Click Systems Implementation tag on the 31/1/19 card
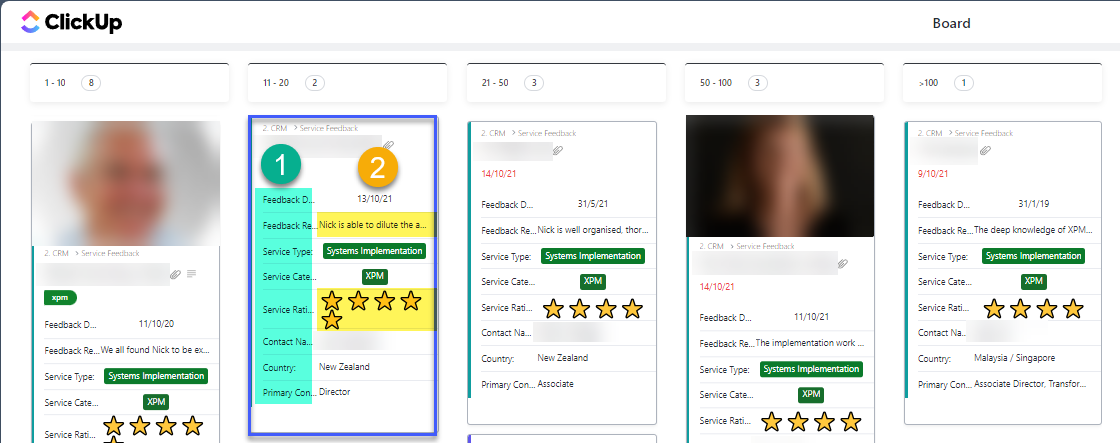 click(1034, 256)
